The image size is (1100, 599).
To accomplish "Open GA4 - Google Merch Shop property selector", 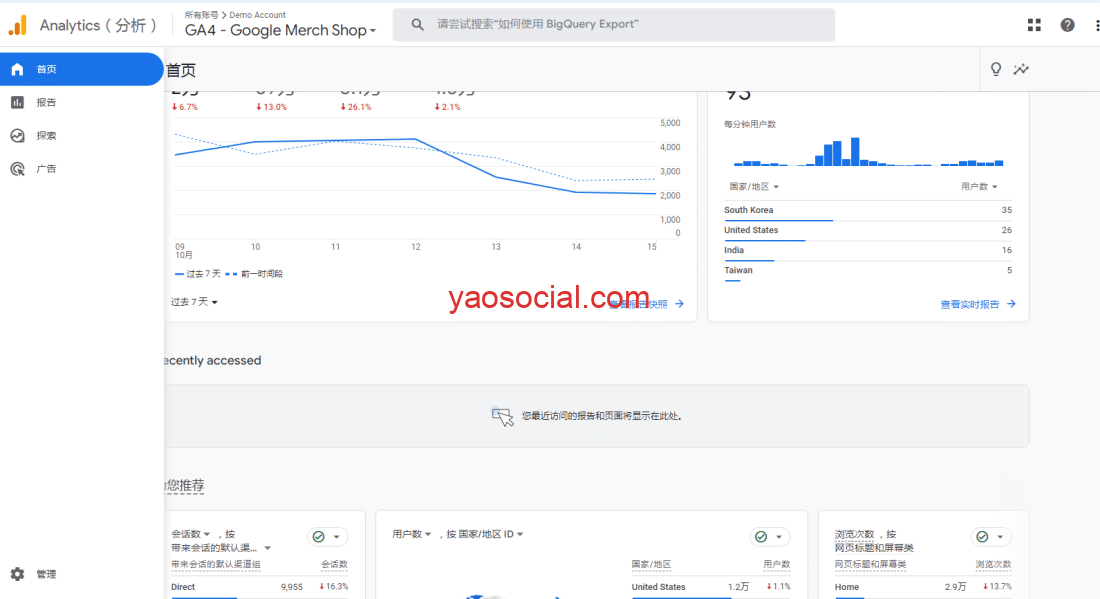I will coord(280,31).
